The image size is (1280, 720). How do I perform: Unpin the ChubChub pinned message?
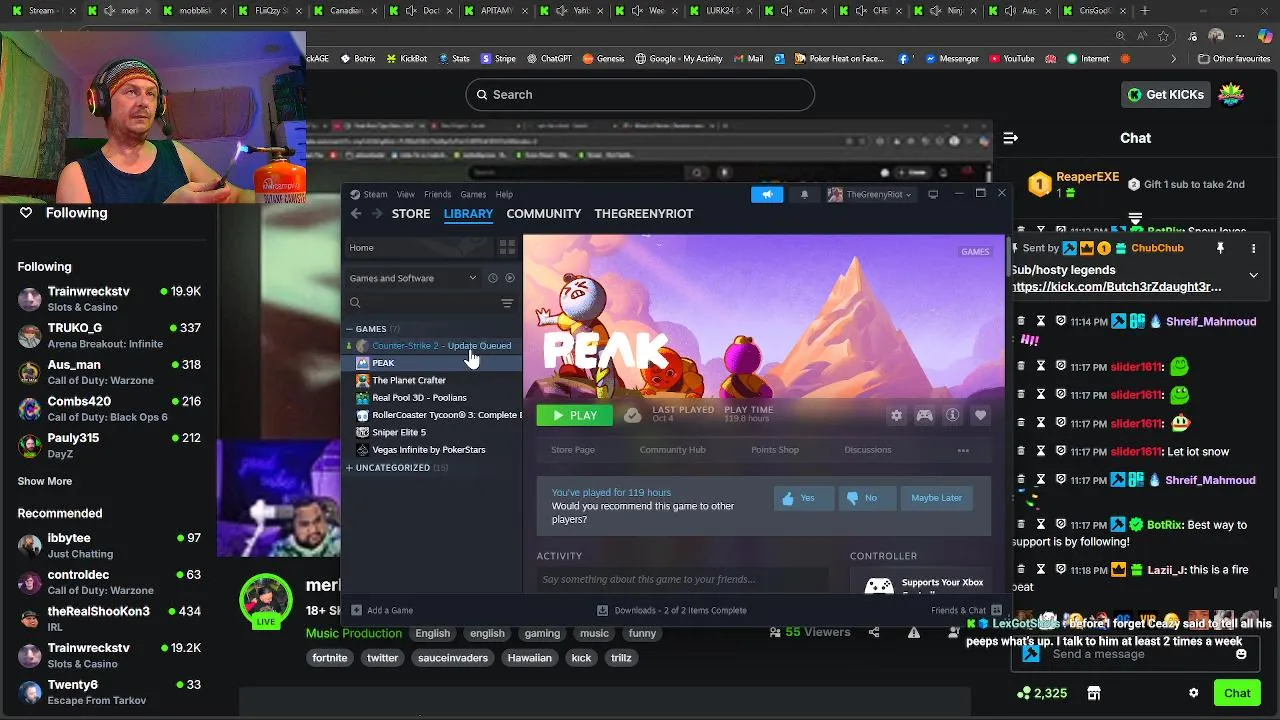point(1220,248)
